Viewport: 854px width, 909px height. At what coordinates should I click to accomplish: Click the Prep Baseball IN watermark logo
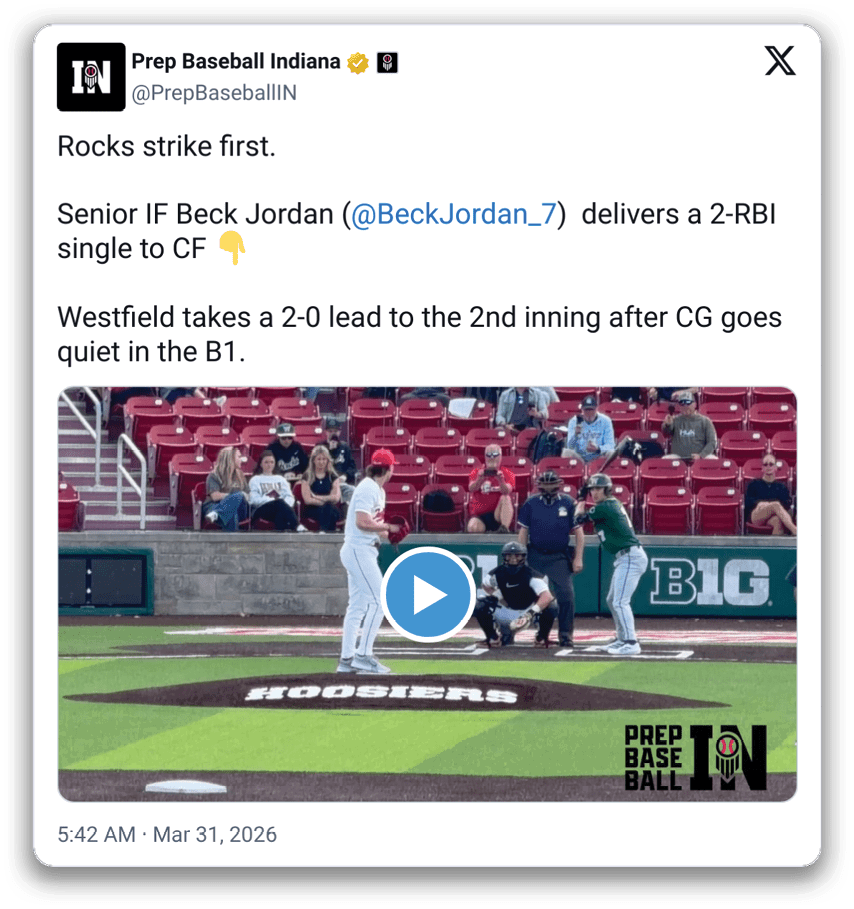pyautogui.click(x=696, y=758)
